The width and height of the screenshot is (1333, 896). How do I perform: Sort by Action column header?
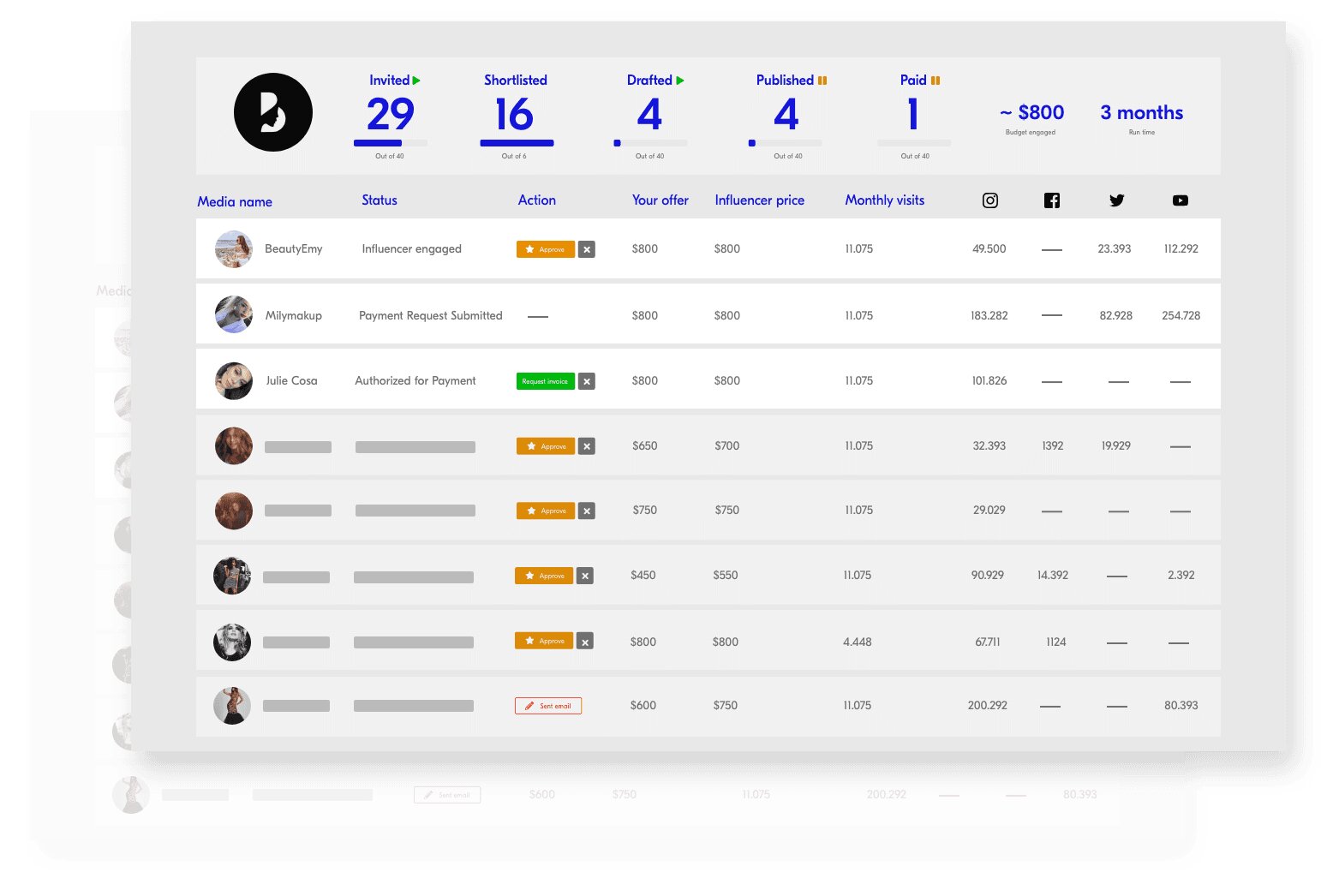tap(537, 200)
